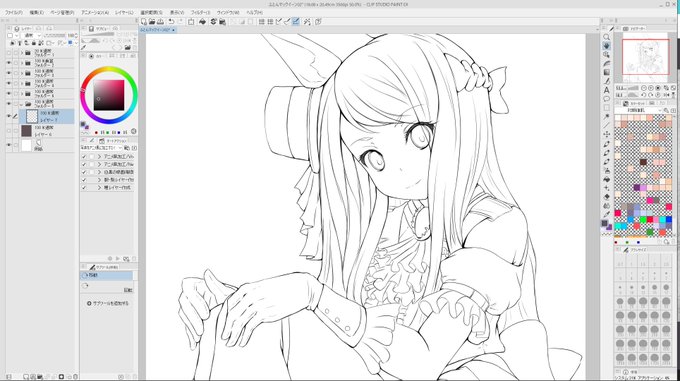
Task: Pick a shade in the color wheel square
Action: click(109, 95)
